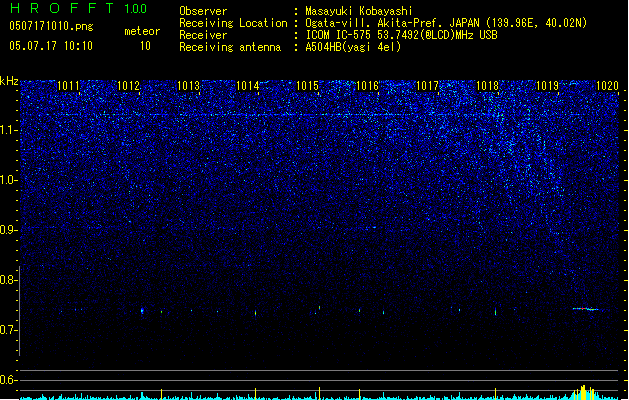The height and width of the screenshot is (400, 629).
Task: Click time marker 1014
Action: 248,86
